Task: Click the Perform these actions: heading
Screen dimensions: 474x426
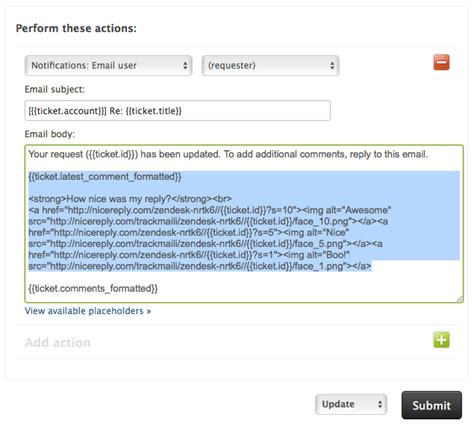Action: 76,28
